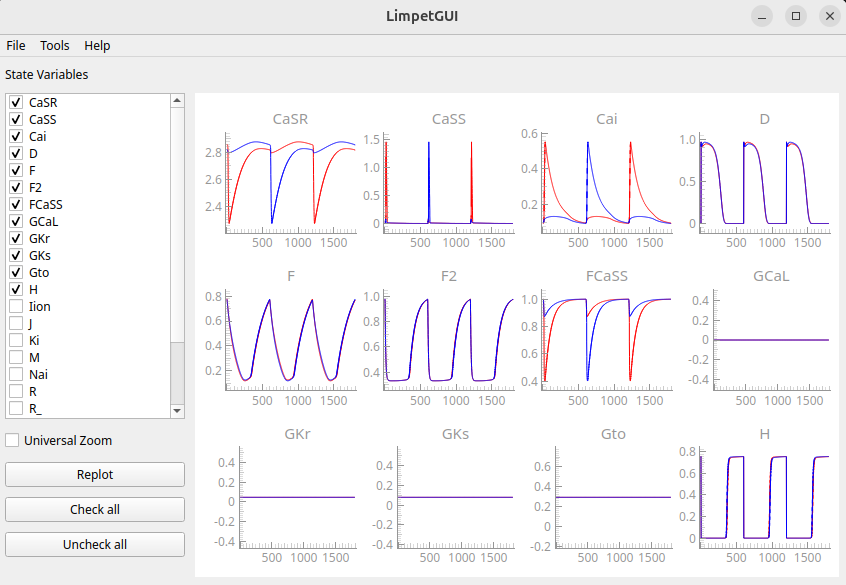Open the Help menu
This screenshot has height=585, width=846.
click(x=97, y=45)
